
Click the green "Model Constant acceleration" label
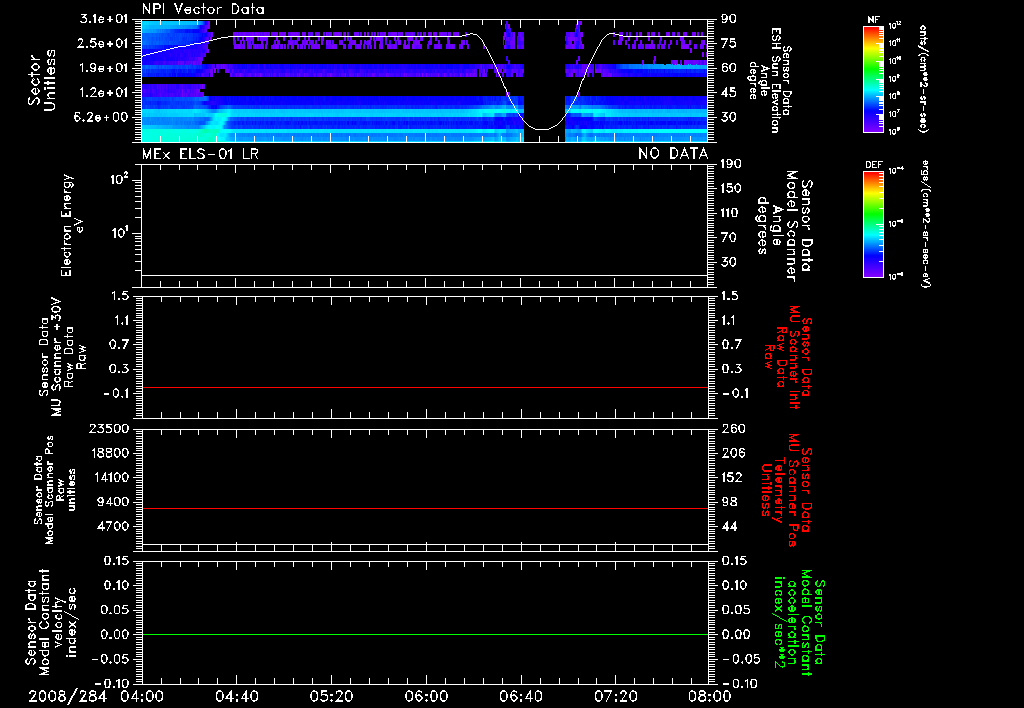(x=799, y=622)
